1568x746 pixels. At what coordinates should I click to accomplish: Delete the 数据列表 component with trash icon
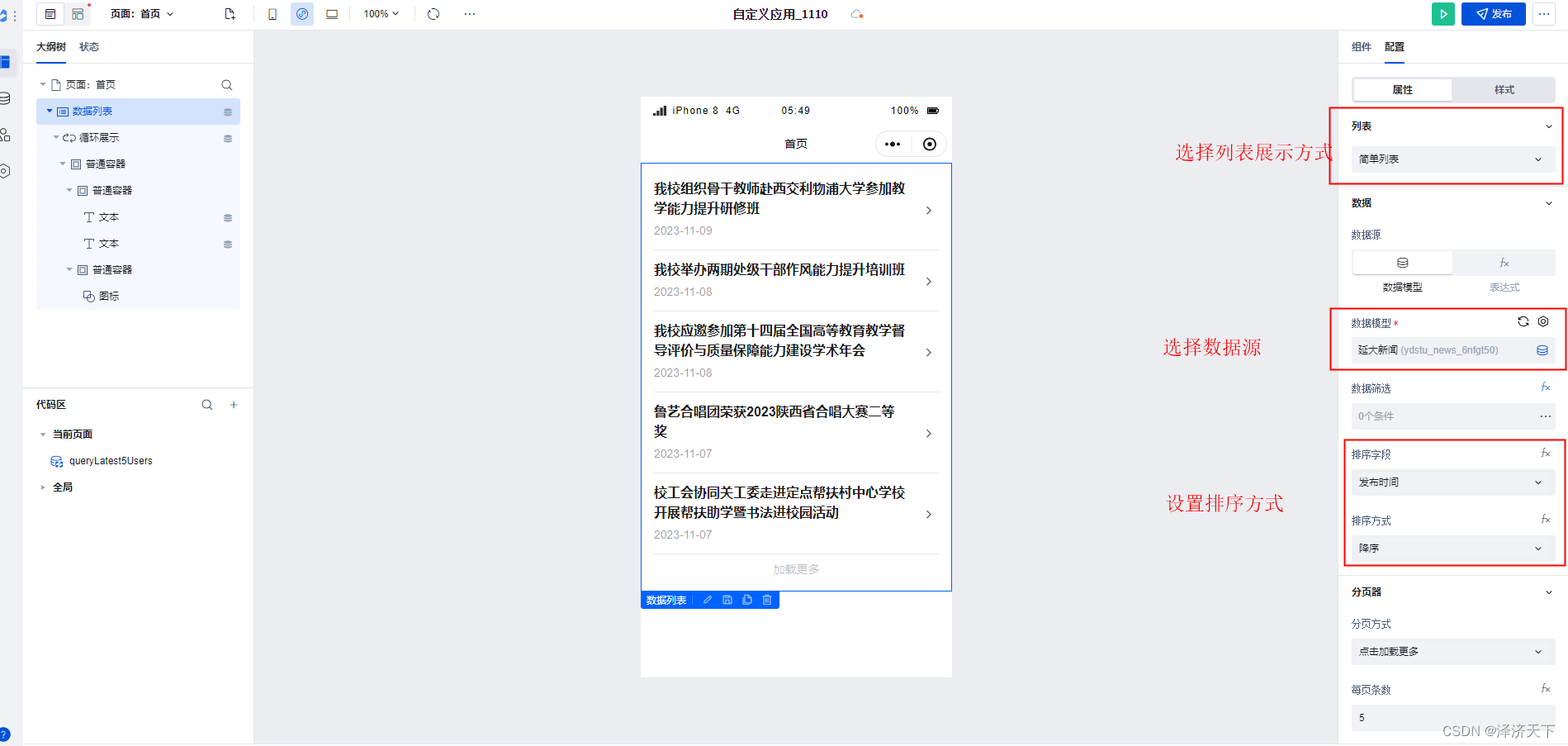pos(767,600)
